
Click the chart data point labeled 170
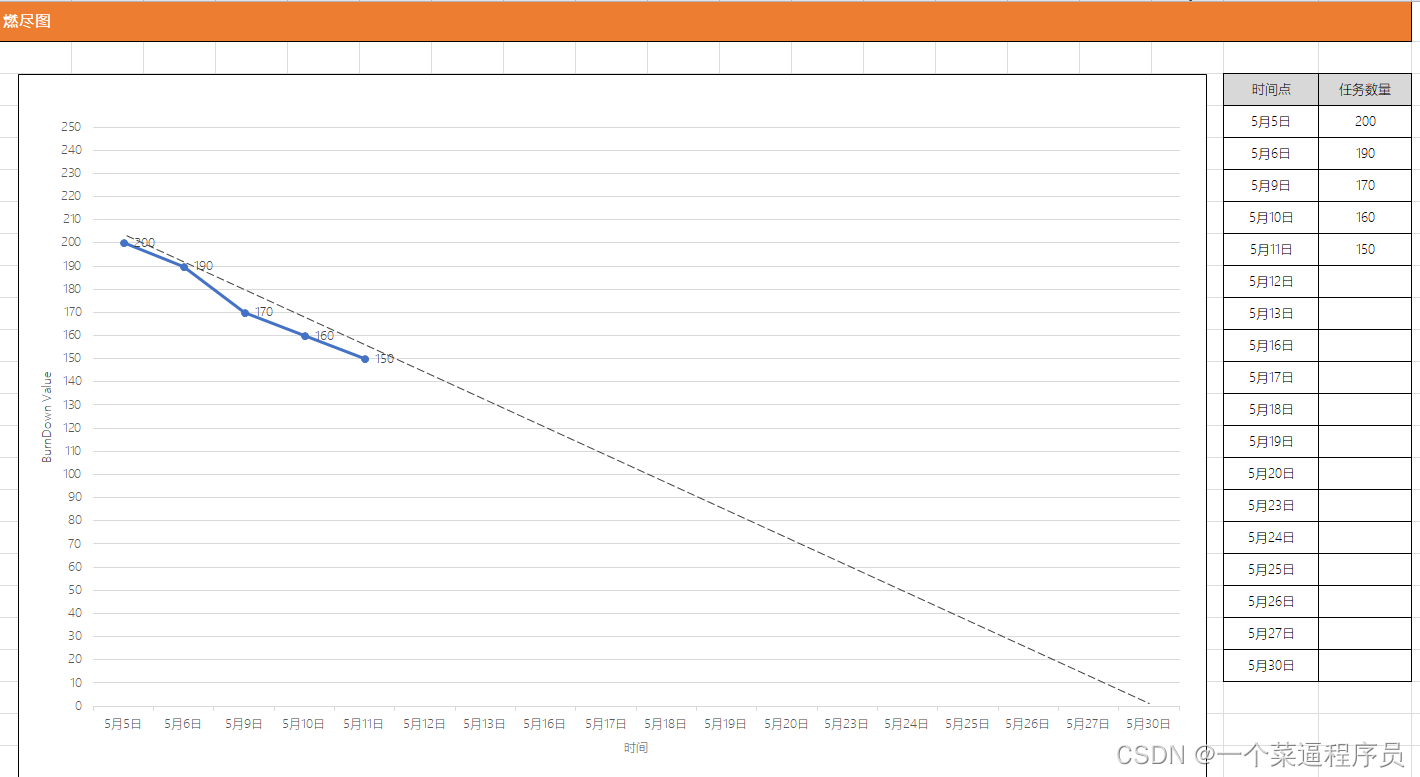(x=245, y=312)
